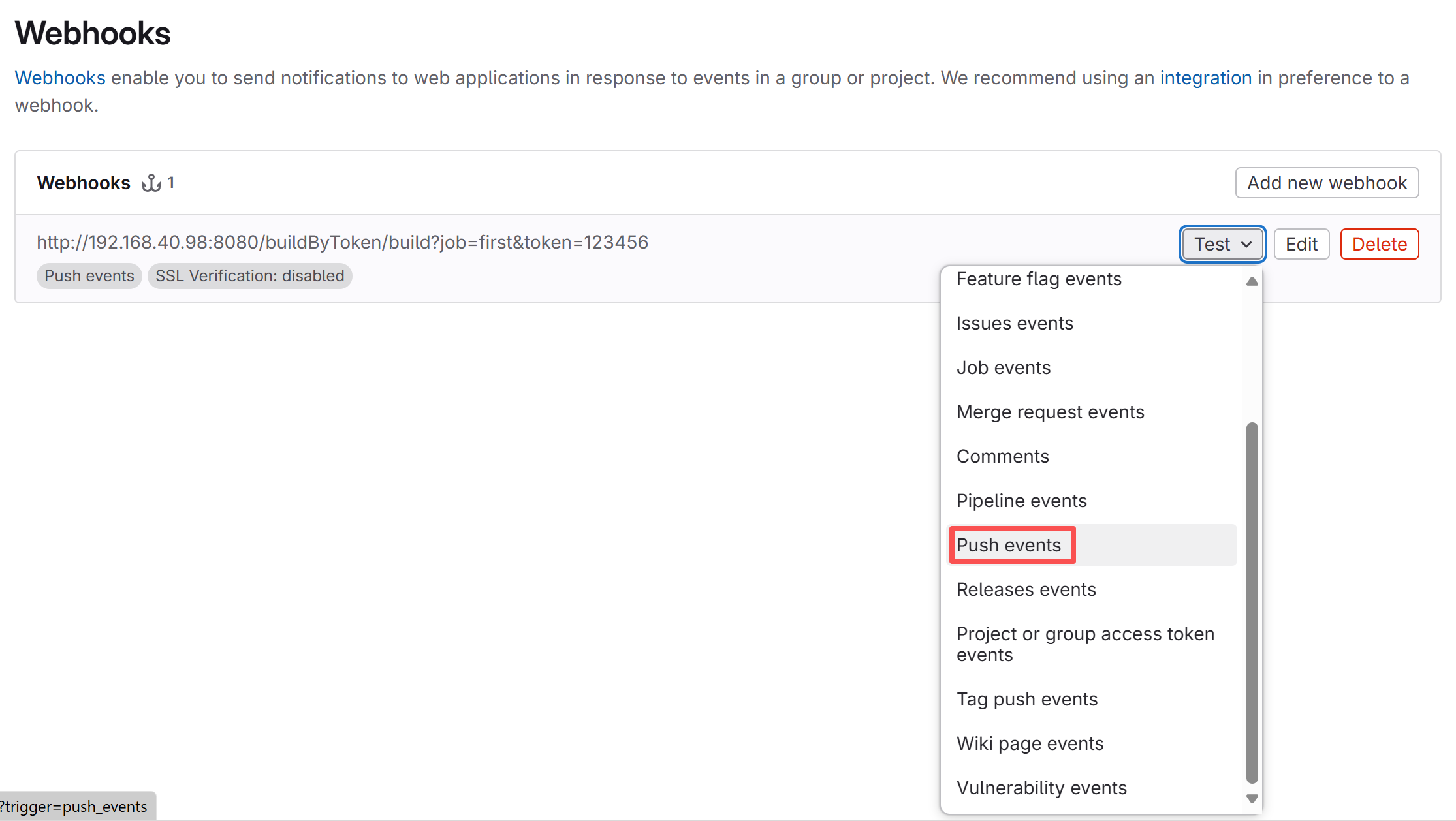1456x821 pixels.
Task: Edit the existing webhook
Action: pyautogui.click(x=1301, y=244)
